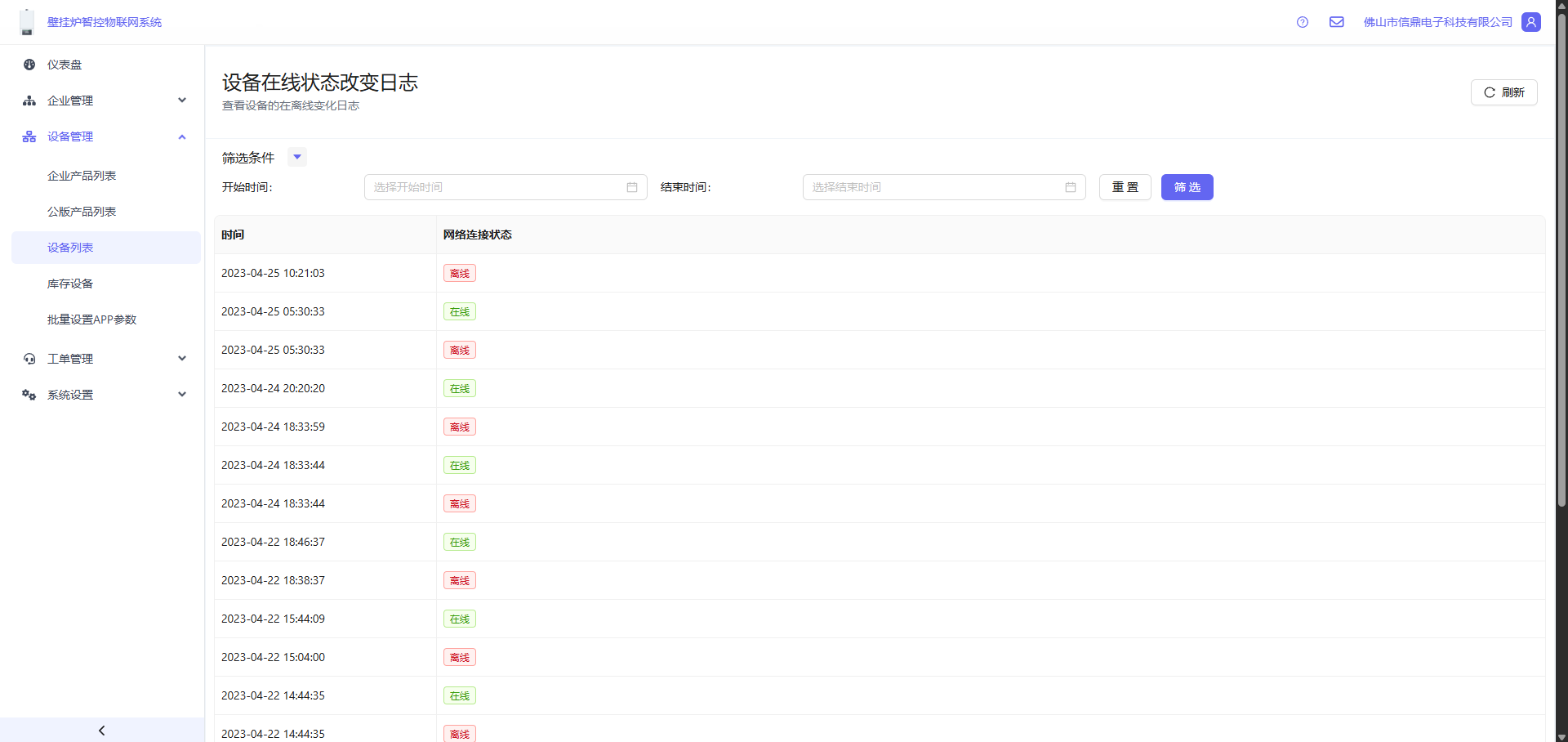The width and height of the screenshot is (1568, 742).
Task: Open the mail messages icon
Action: click(1337, 22)
